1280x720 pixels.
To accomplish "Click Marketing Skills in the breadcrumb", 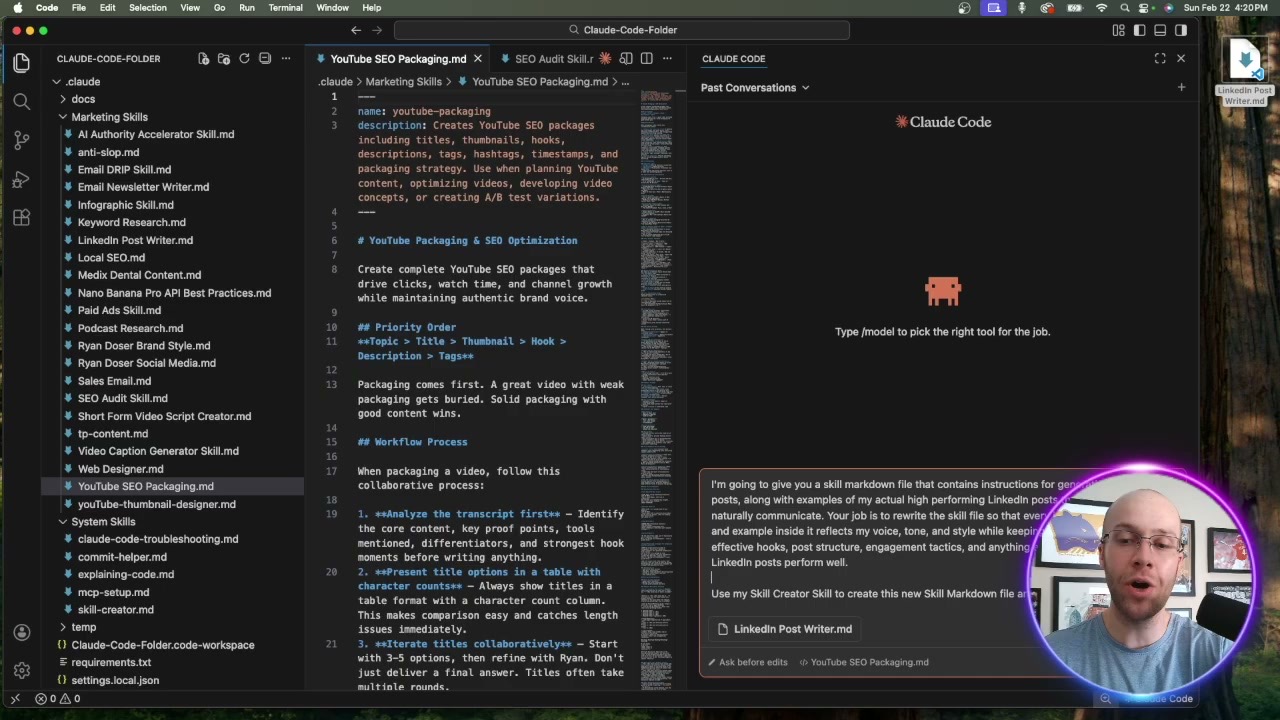I will tap(403, 82).
